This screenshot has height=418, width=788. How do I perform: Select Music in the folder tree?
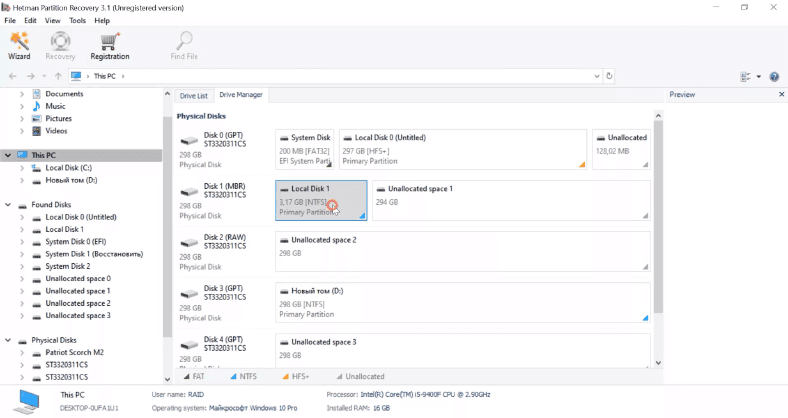click(x=55, y=106)
